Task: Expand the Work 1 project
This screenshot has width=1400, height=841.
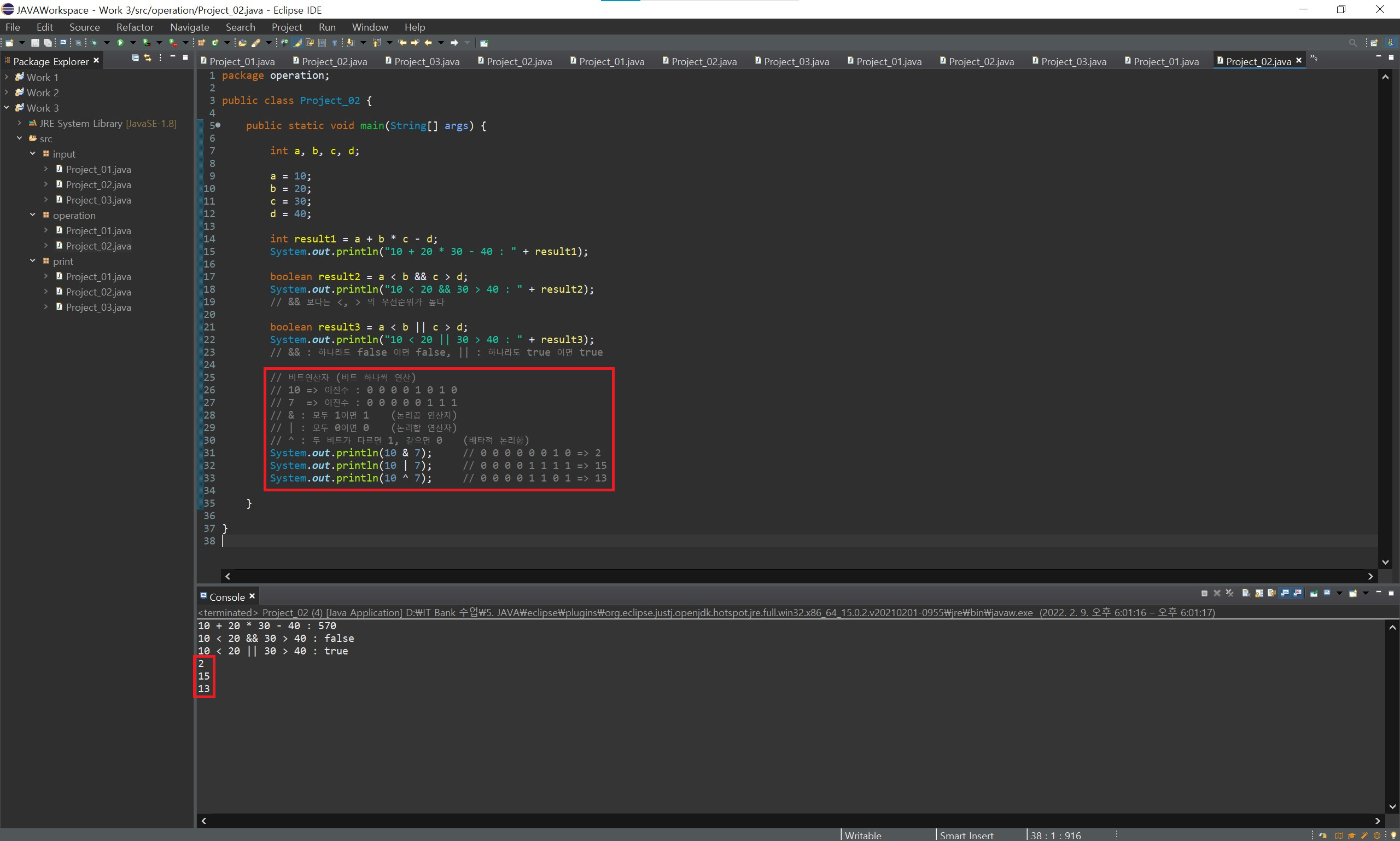Action: point(7,77)
